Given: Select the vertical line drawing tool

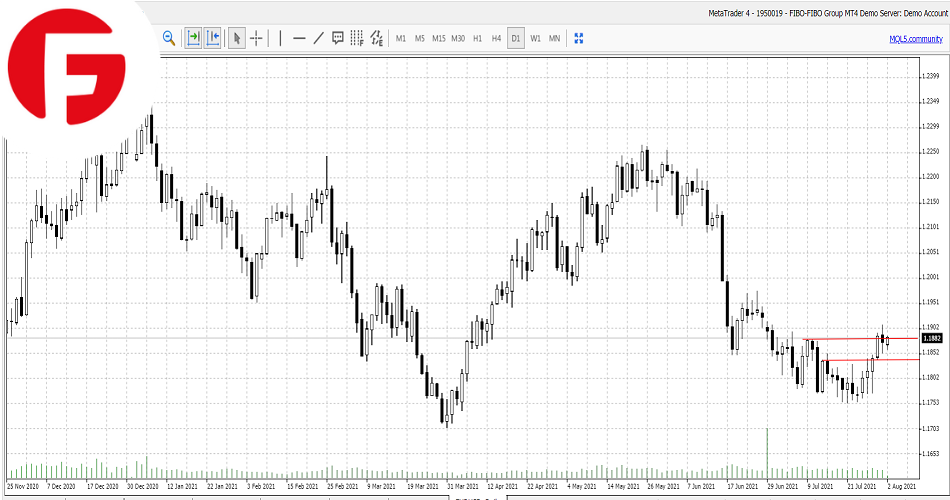Looking at the screenshot, I should point(280,38).
